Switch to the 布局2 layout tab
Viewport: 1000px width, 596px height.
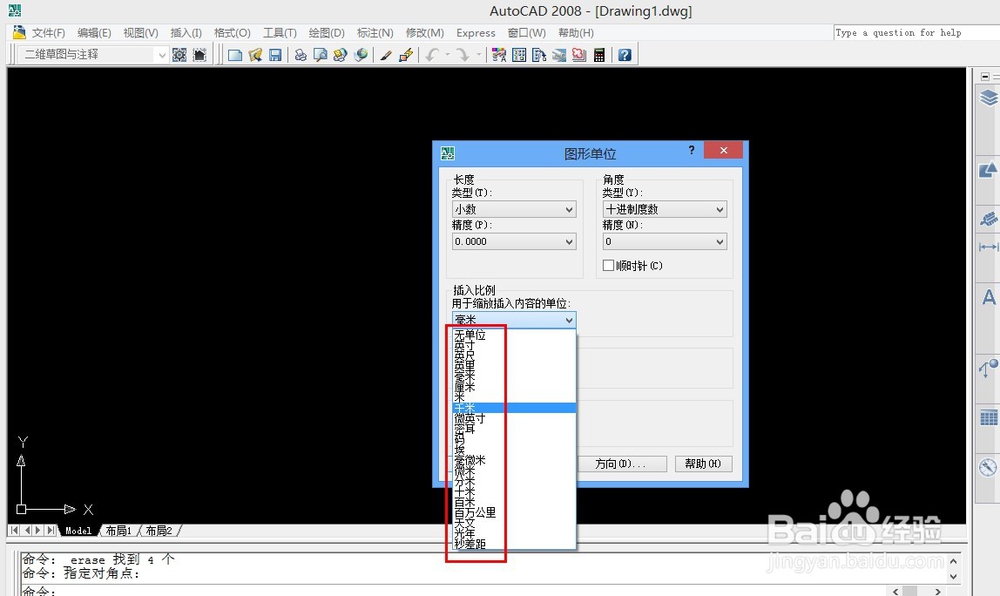click(159, 531)
